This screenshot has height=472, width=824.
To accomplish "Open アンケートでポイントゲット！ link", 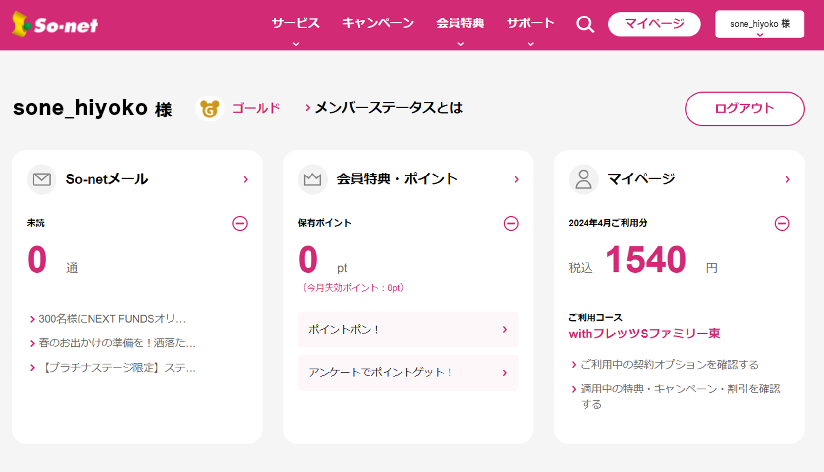I will pyautogui.click(x=408, y=372).
